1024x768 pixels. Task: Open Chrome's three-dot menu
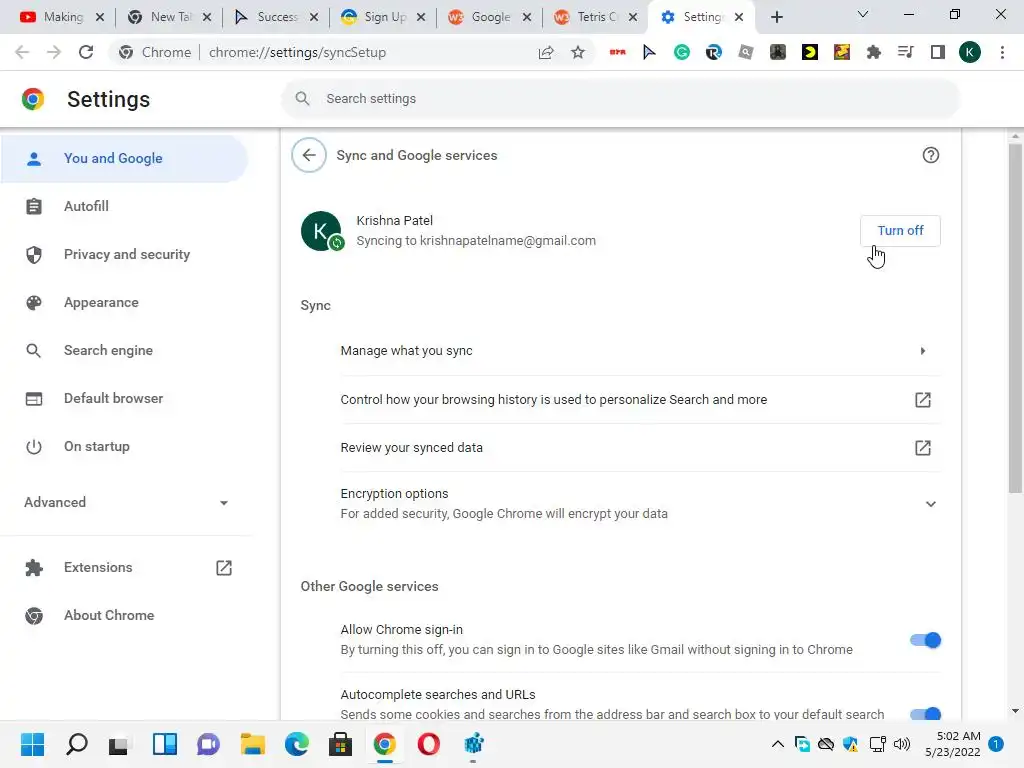pos(1002,52)
